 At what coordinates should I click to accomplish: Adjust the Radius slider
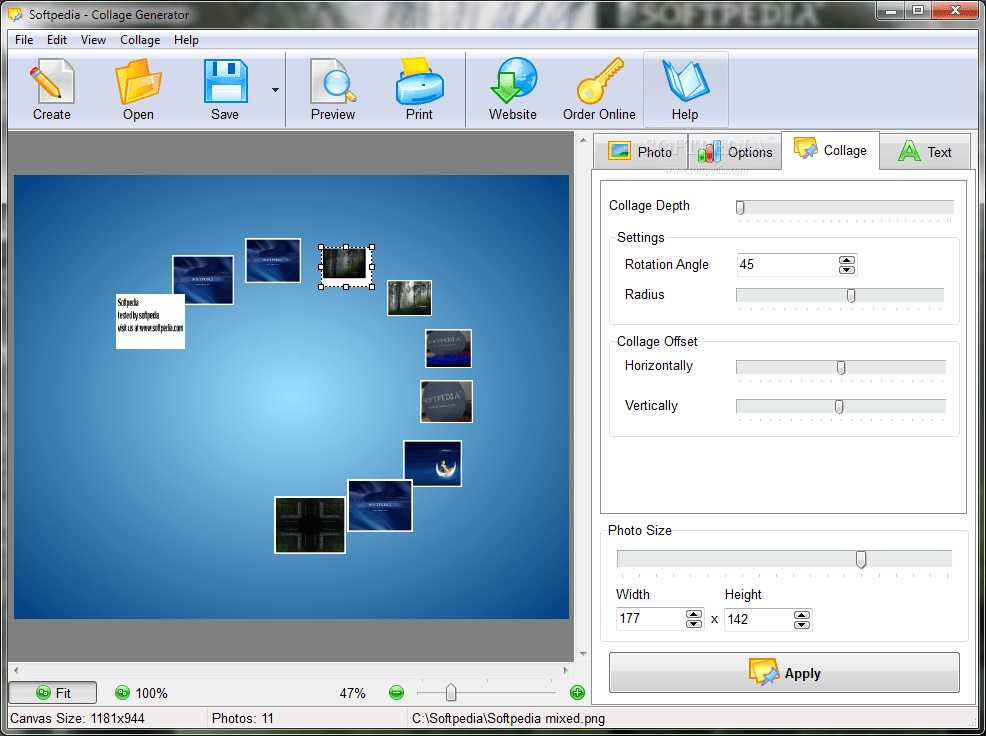[x=851, y=295]
